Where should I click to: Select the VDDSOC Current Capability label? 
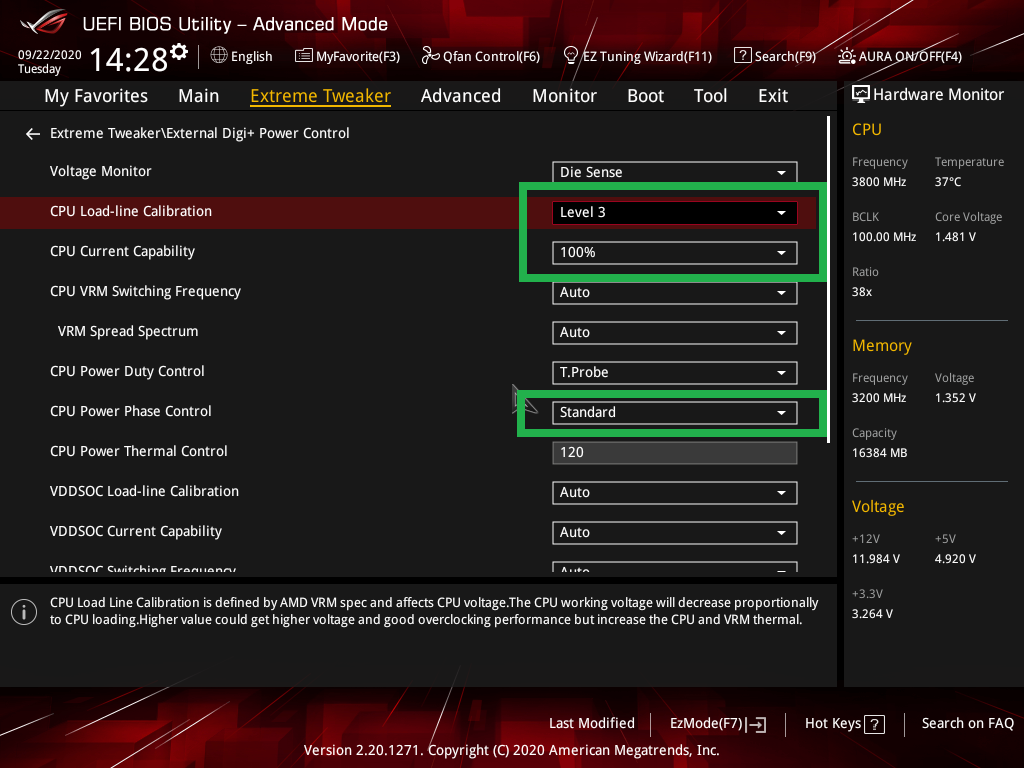136,532
